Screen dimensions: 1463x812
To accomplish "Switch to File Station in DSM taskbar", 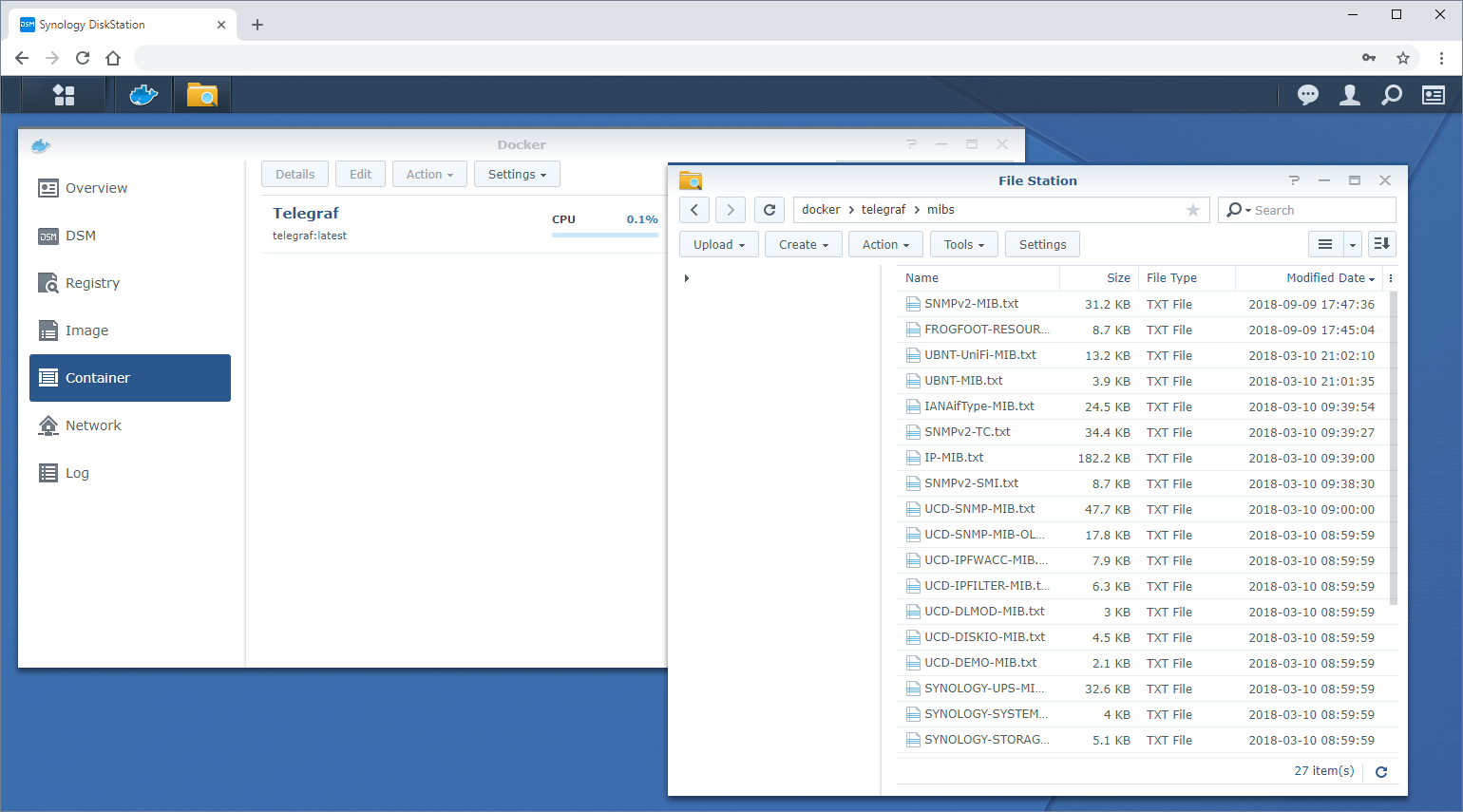I will tap(202, 95).
